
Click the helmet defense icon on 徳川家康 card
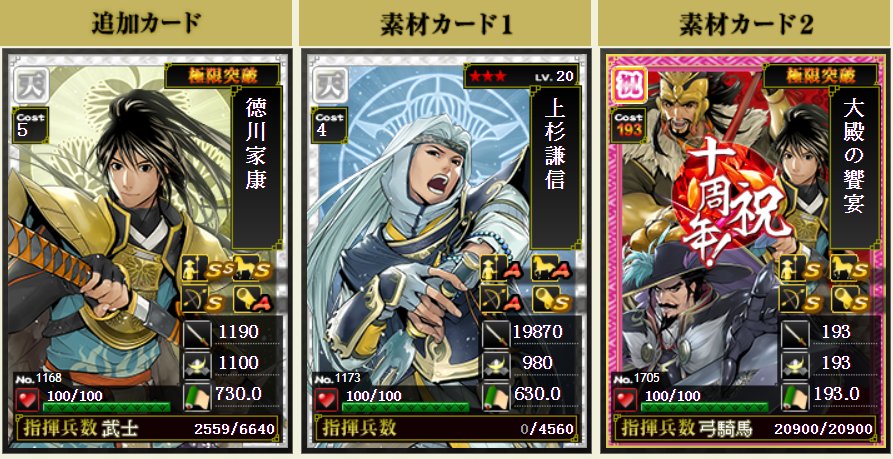pos(196,365)
